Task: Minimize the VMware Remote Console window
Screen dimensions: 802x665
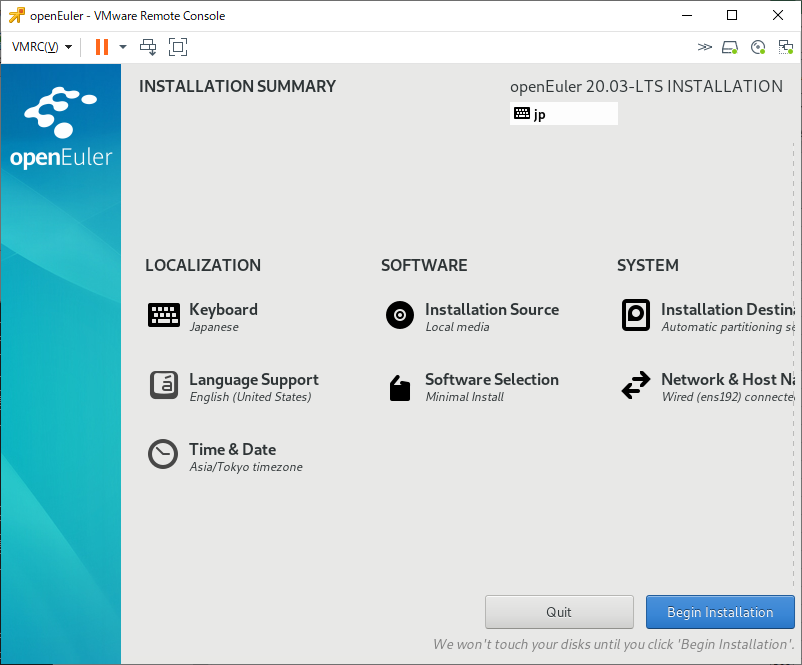Action: pyautogui.click(x=687, y=15)
